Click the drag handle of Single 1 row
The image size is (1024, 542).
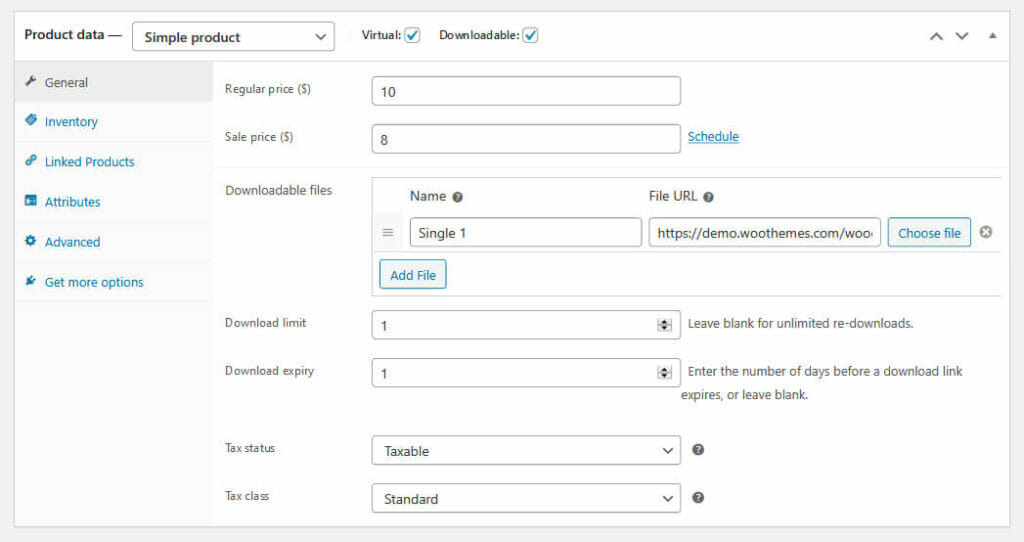point(388,232)
